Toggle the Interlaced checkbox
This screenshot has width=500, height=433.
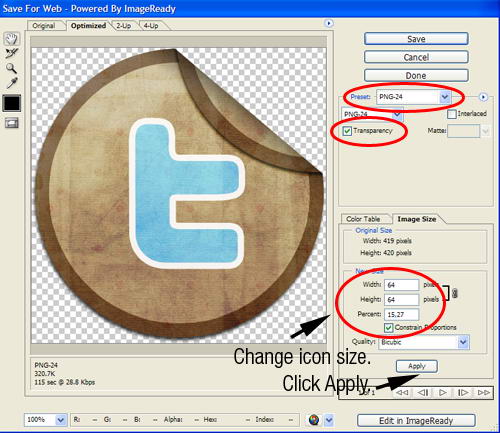[452, 114]
